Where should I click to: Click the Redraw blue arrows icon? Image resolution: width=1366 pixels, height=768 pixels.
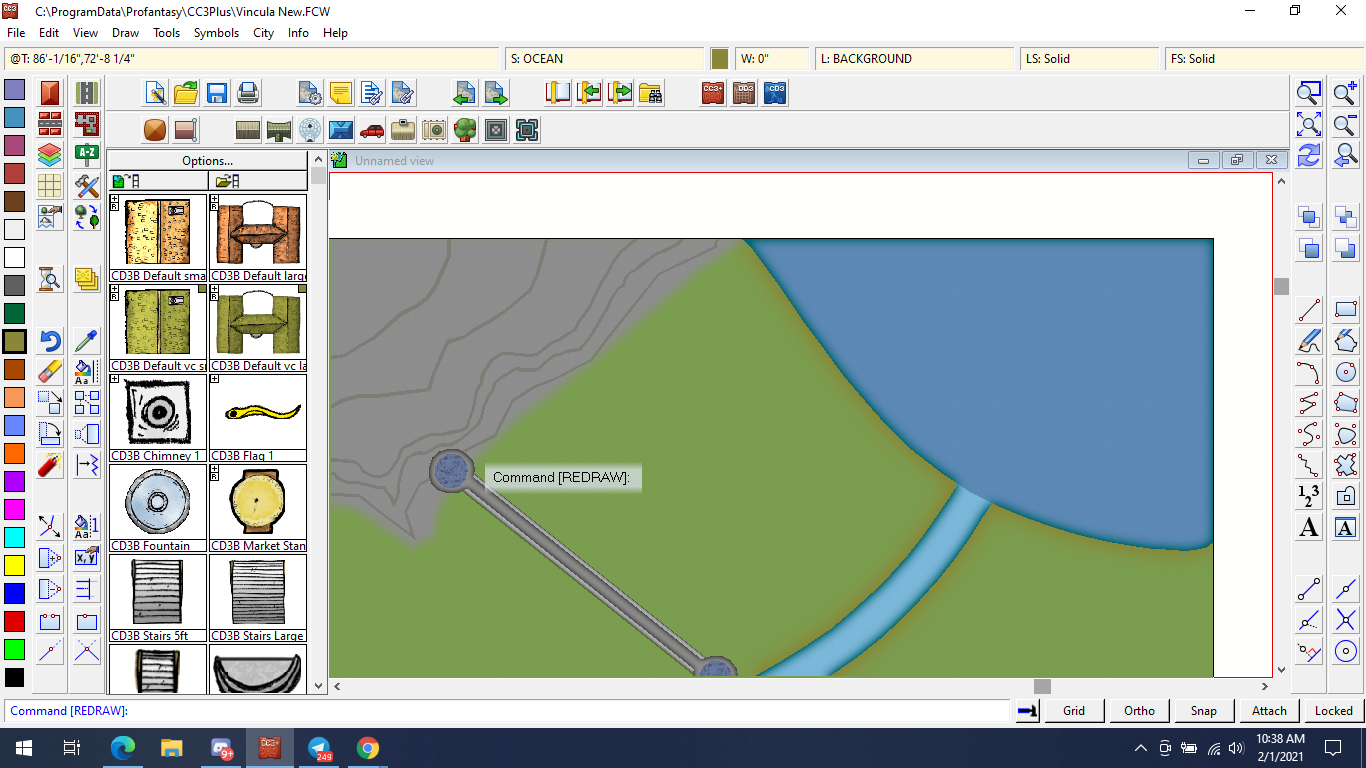[1309, 156]
